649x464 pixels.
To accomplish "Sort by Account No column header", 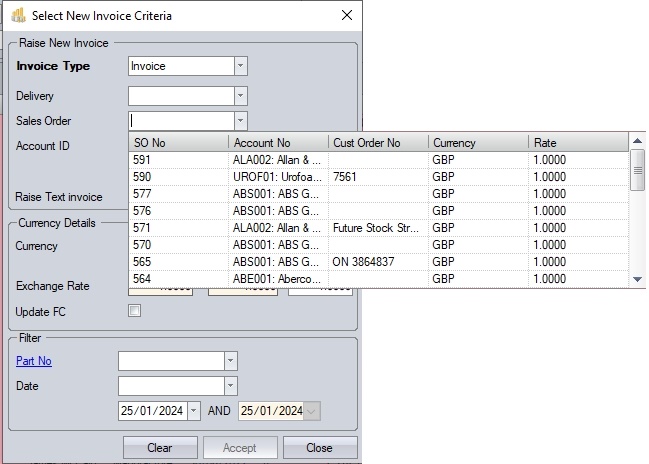I will click(x=279, y=143).
